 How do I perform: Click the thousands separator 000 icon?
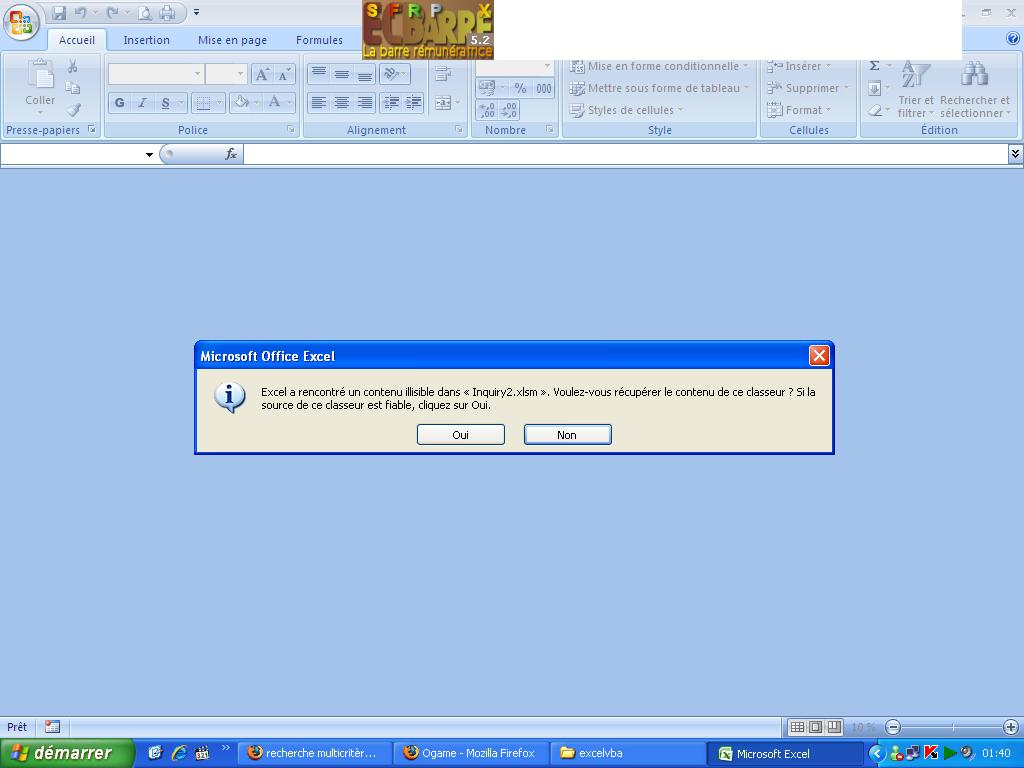coord(543,88)
